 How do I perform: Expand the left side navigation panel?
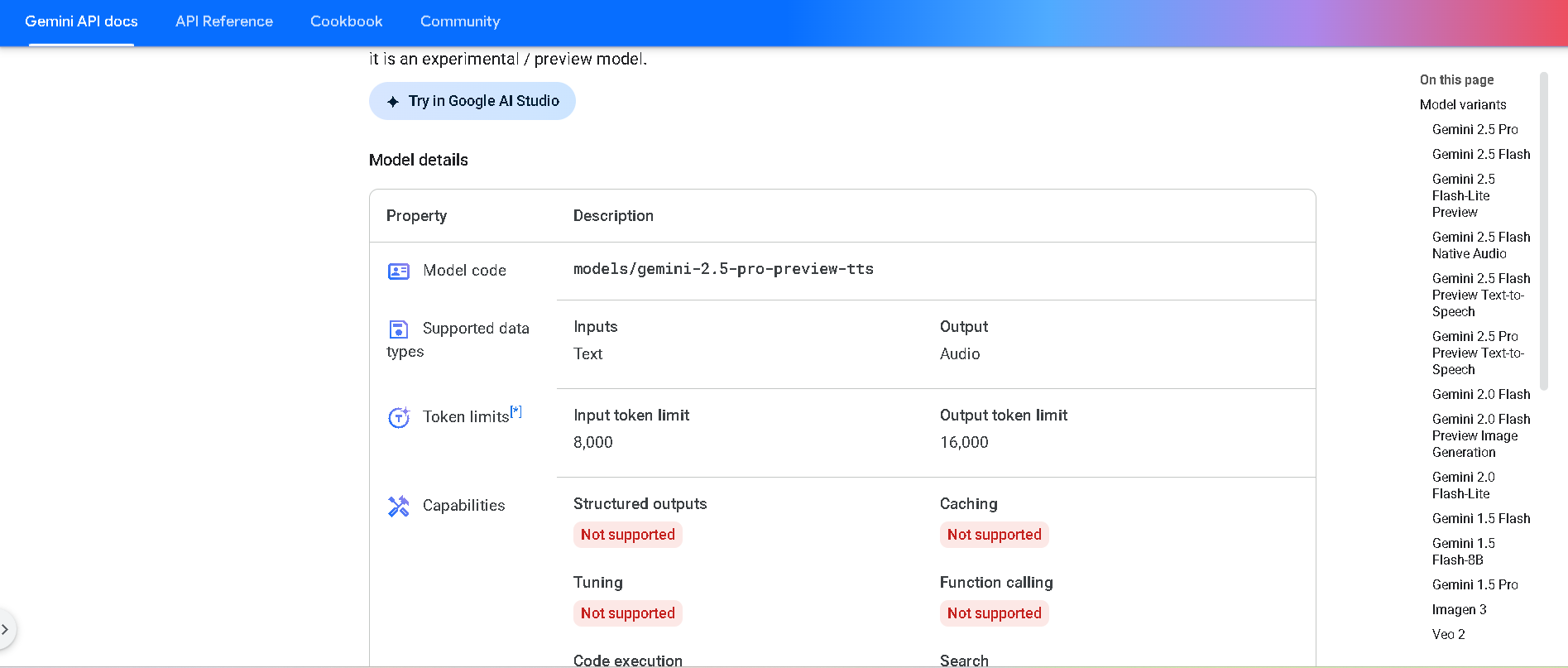coord(6,630)
